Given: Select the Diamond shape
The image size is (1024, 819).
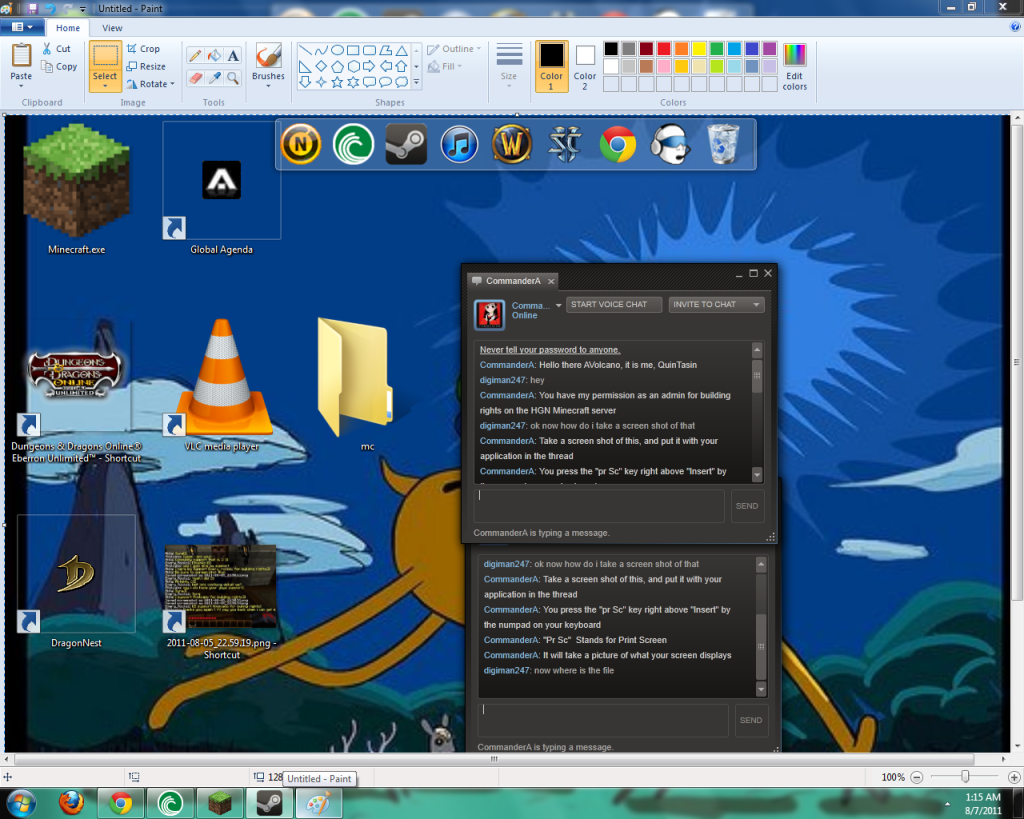Looking at the screenshot, I should pyautogui.click(x=321, y=67).
